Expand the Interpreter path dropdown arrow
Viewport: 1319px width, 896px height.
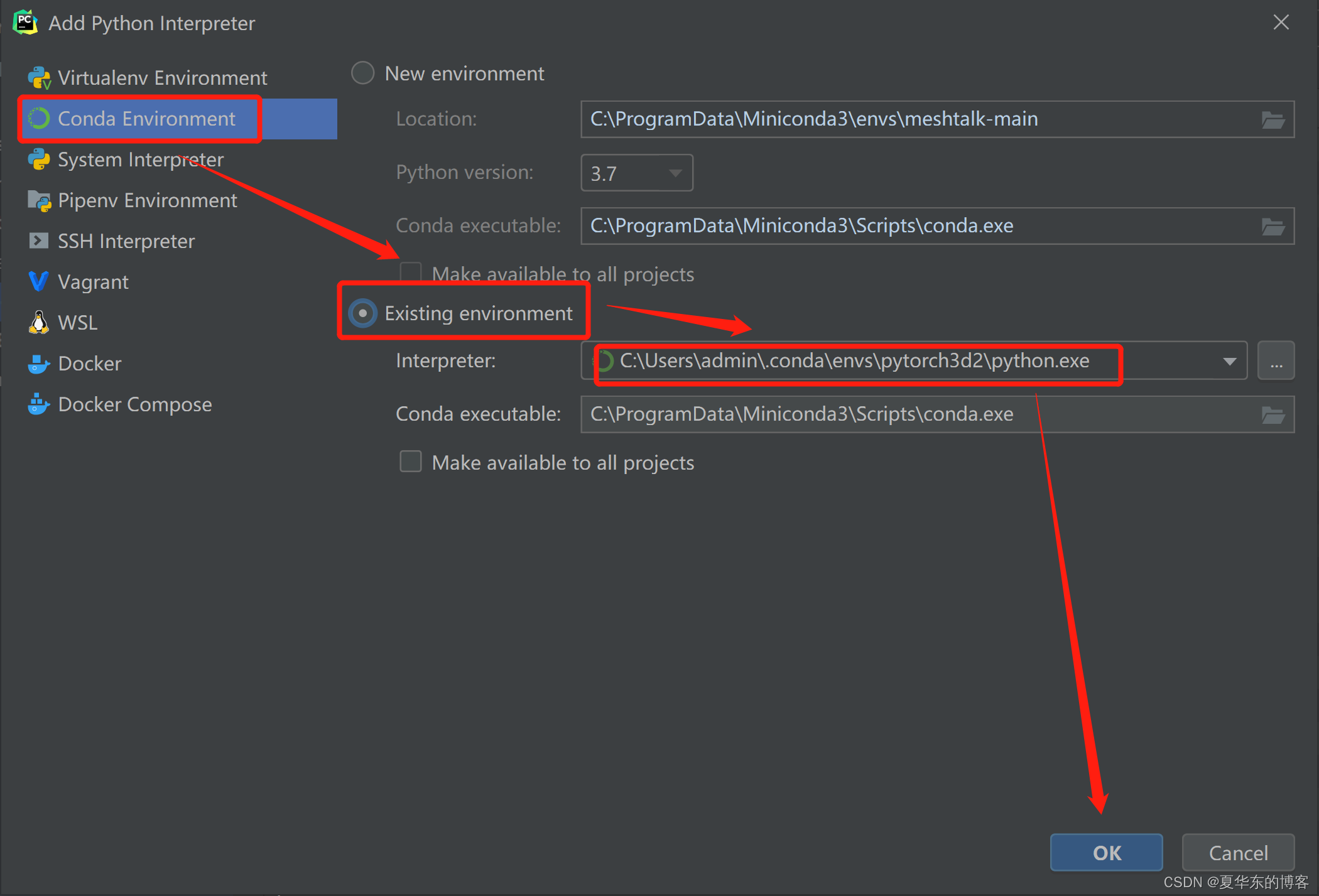point(1229,361)
